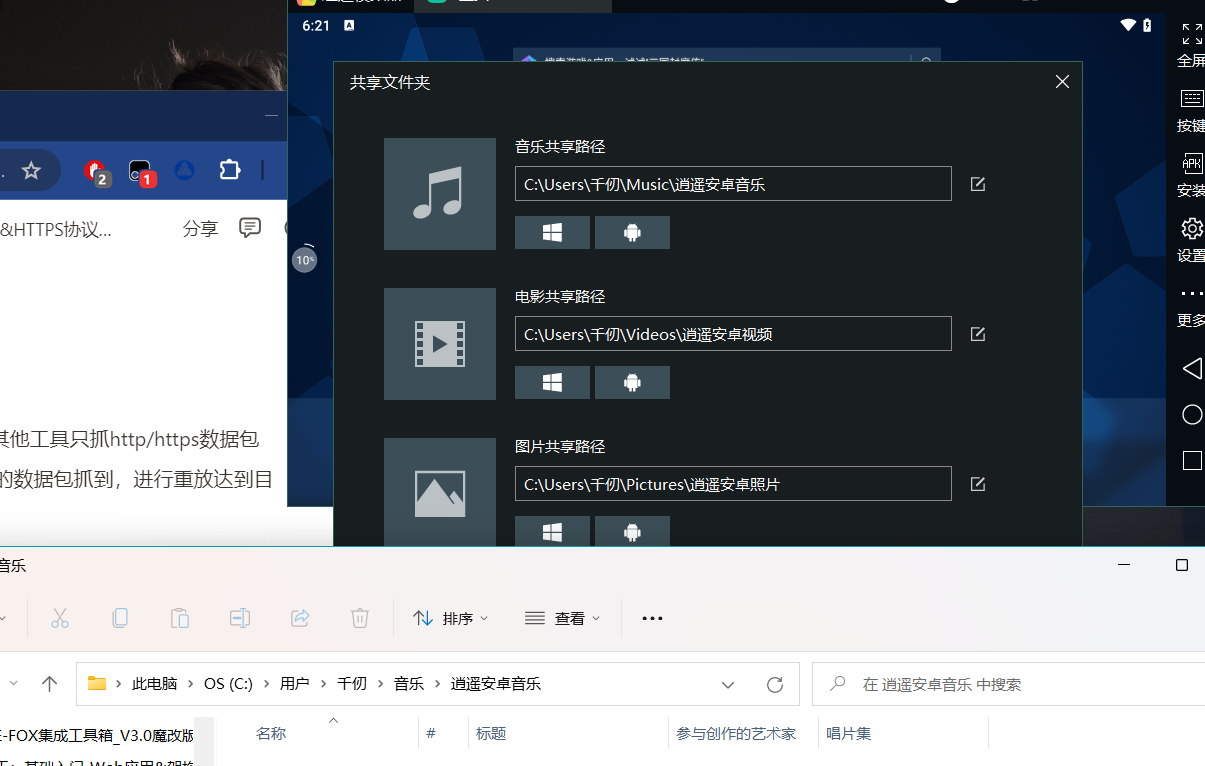Tap the Android back triangle button
The height and width of the screenshot is (766, 1205).
click(1192, 368)
